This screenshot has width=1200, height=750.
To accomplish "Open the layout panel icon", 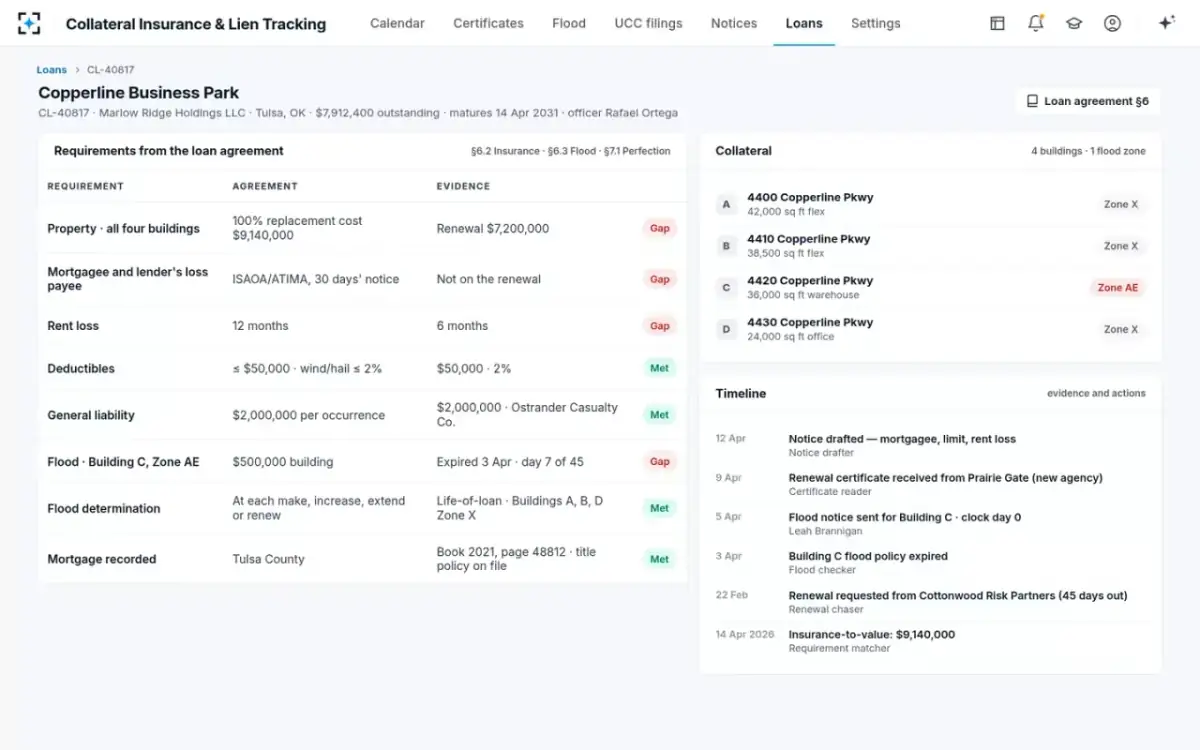I will 997,23.
